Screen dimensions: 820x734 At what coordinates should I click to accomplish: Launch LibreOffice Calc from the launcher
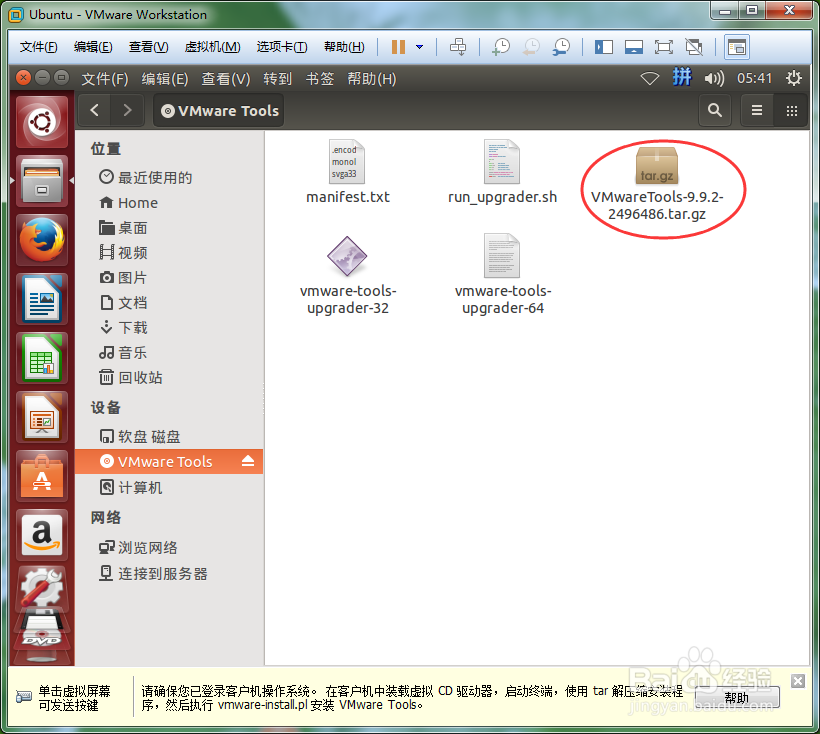pos(42,358)
